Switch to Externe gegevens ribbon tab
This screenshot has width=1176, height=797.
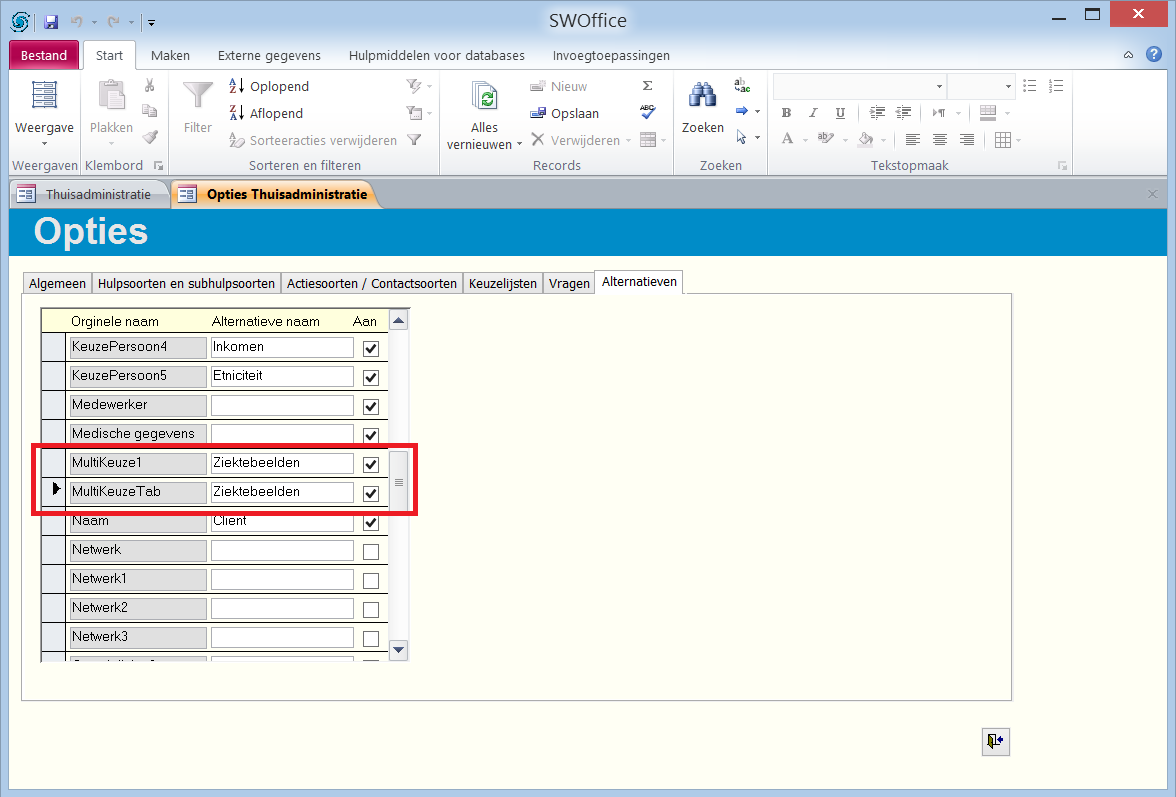269,55
